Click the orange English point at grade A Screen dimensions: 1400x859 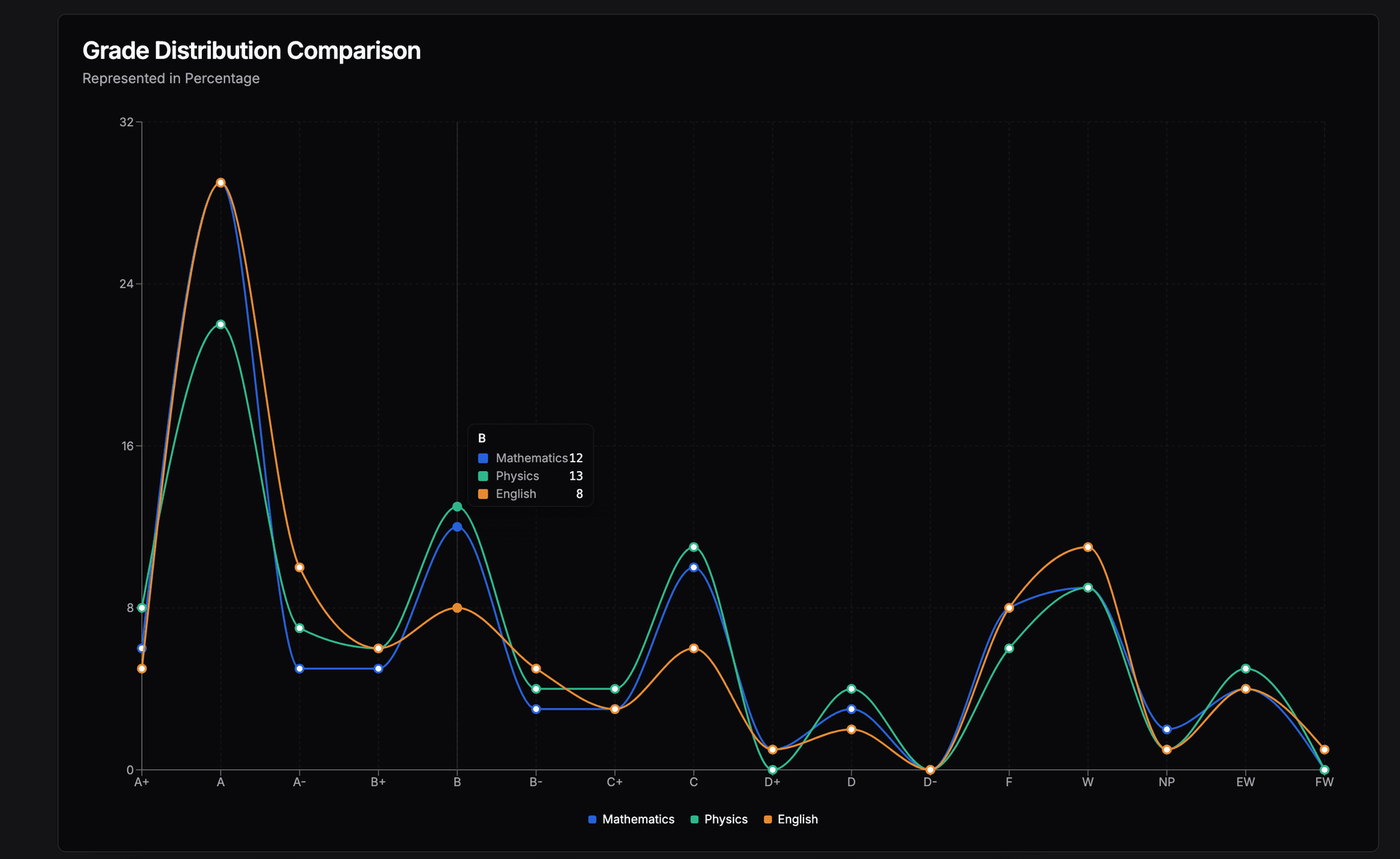221,183
